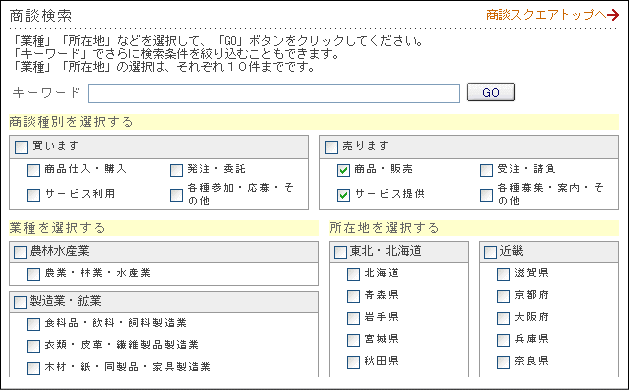Tick the 大阪府 checkbox

pyautogui.click(x=503, y=318)
